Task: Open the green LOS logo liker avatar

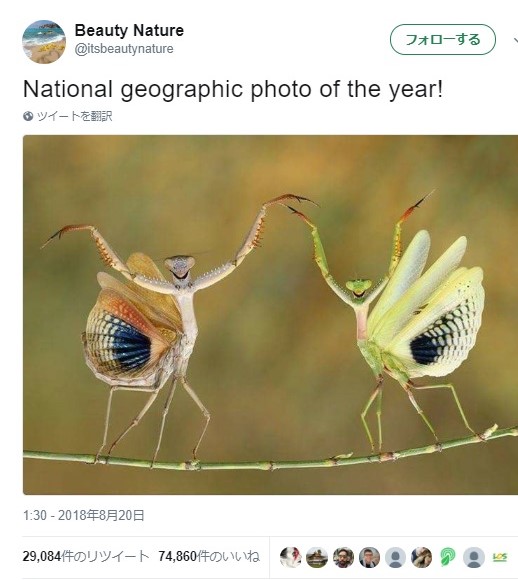Action: pos(500,557)
